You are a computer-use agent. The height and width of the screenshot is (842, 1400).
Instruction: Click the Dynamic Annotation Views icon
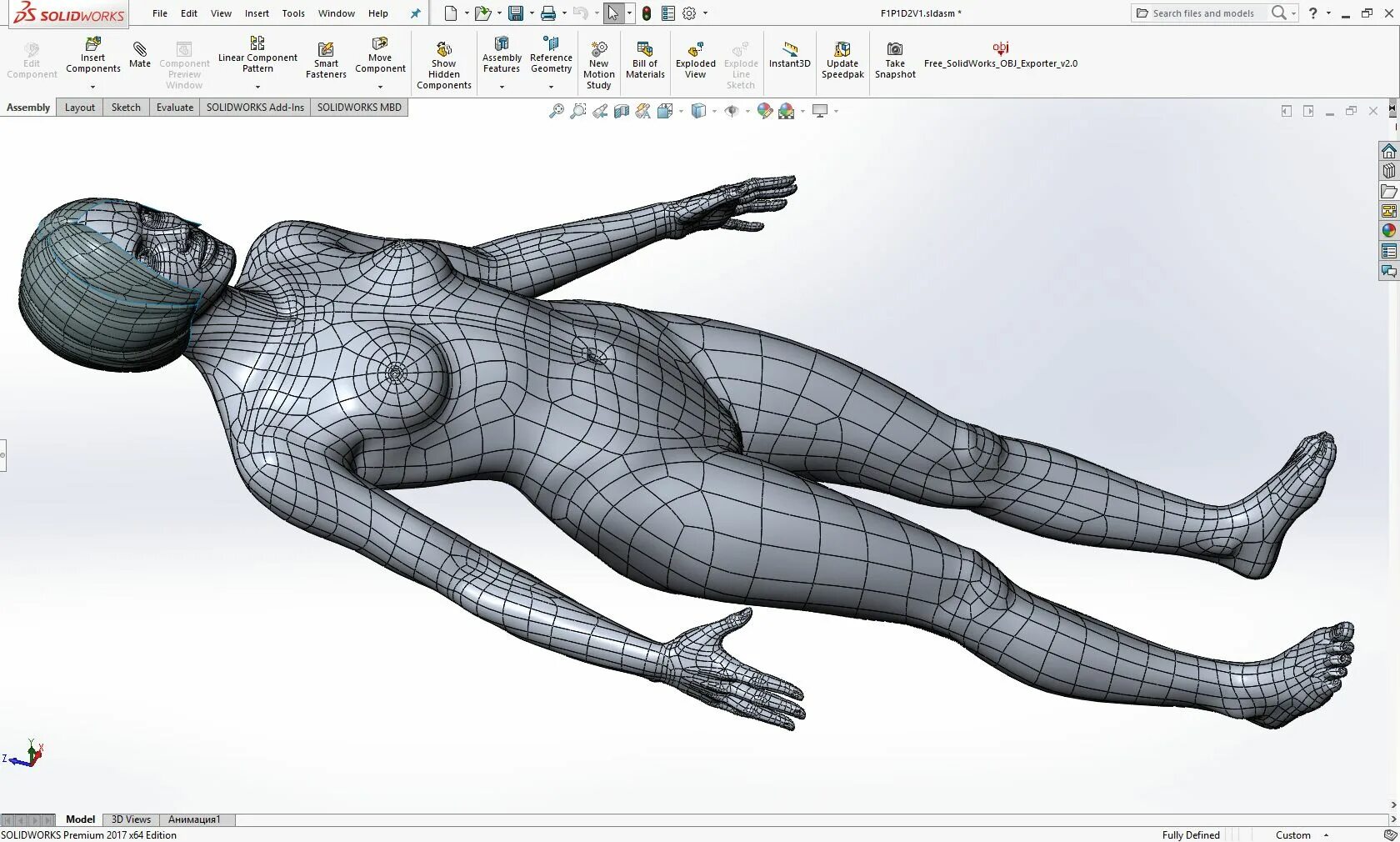pos(643,111)
